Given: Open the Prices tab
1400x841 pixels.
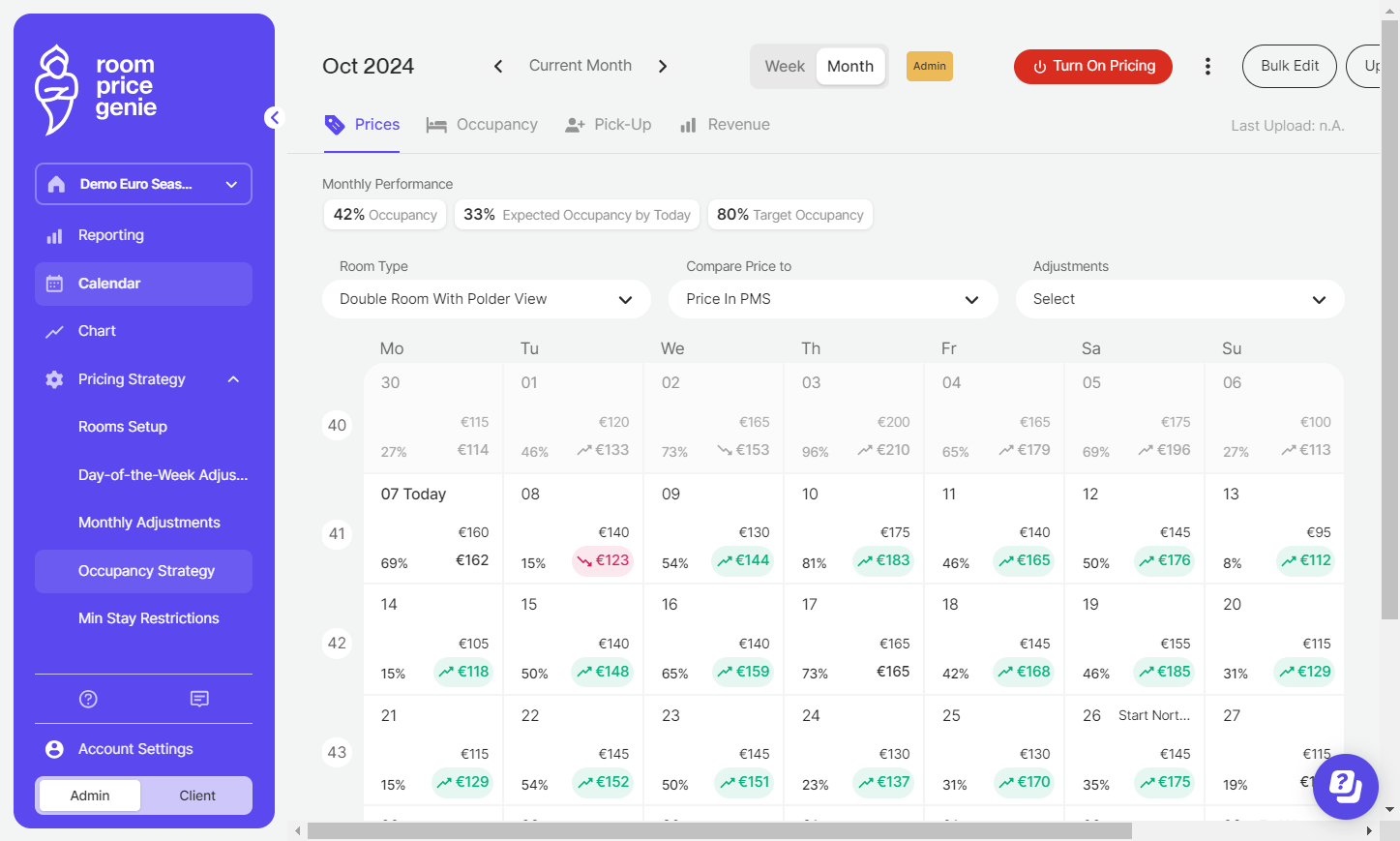Looking at the screenshot, I should tap(362, 125).
